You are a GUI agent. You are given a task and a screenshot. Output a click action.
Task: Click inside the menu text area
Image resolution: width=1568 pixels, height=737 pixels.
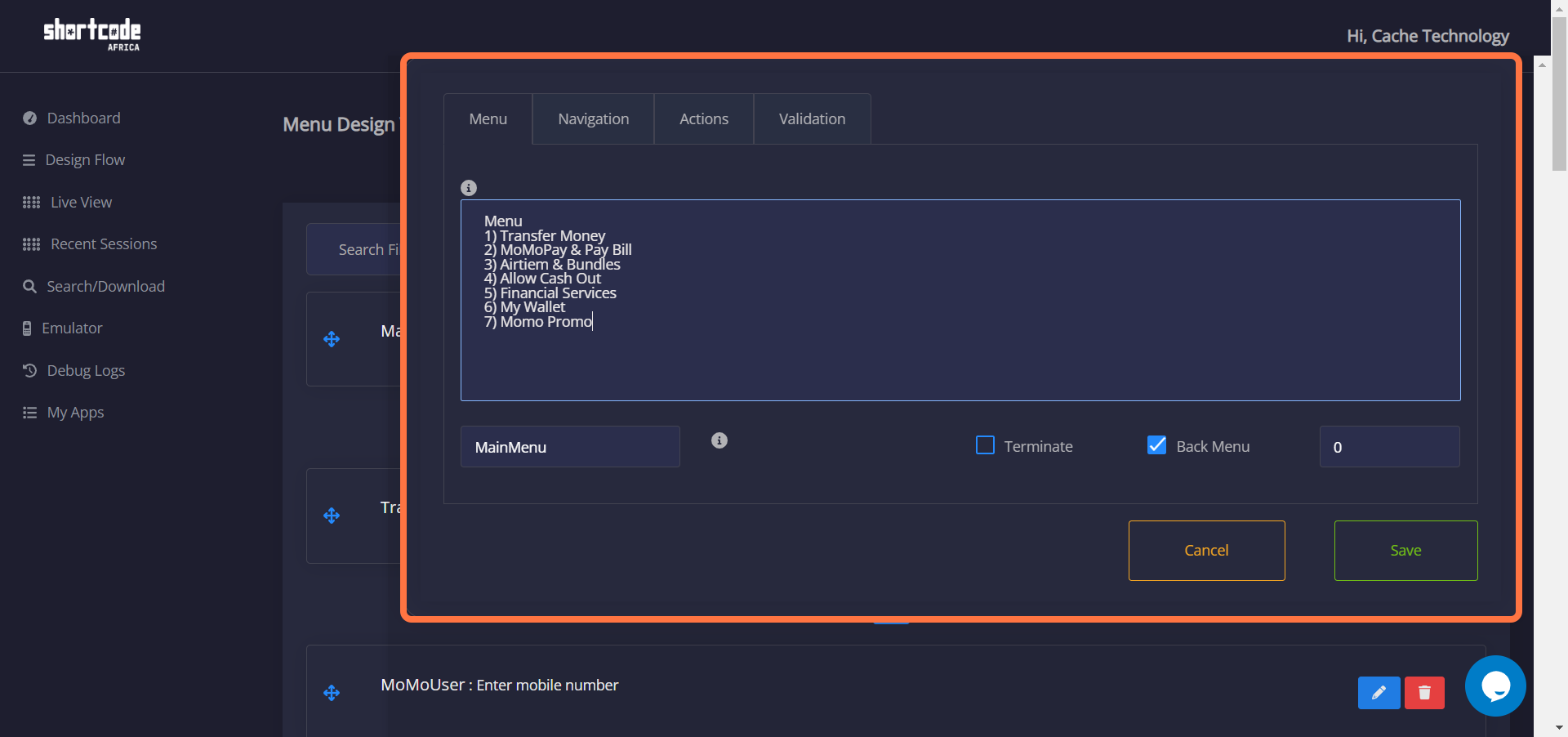(x=960, y=301)
